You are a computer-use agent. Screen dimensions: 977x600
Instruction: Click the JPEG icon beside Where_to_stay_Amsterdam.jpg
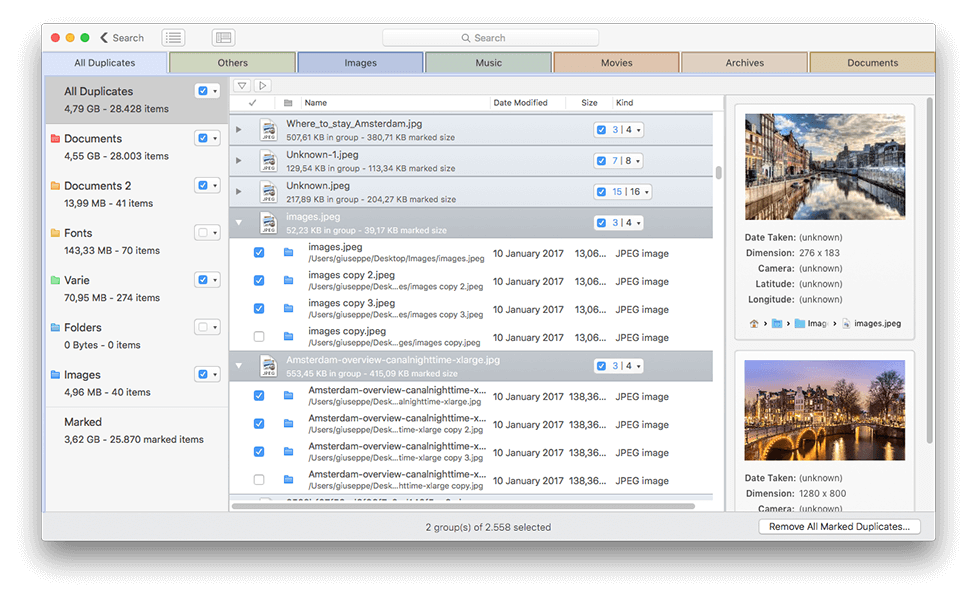268,129
